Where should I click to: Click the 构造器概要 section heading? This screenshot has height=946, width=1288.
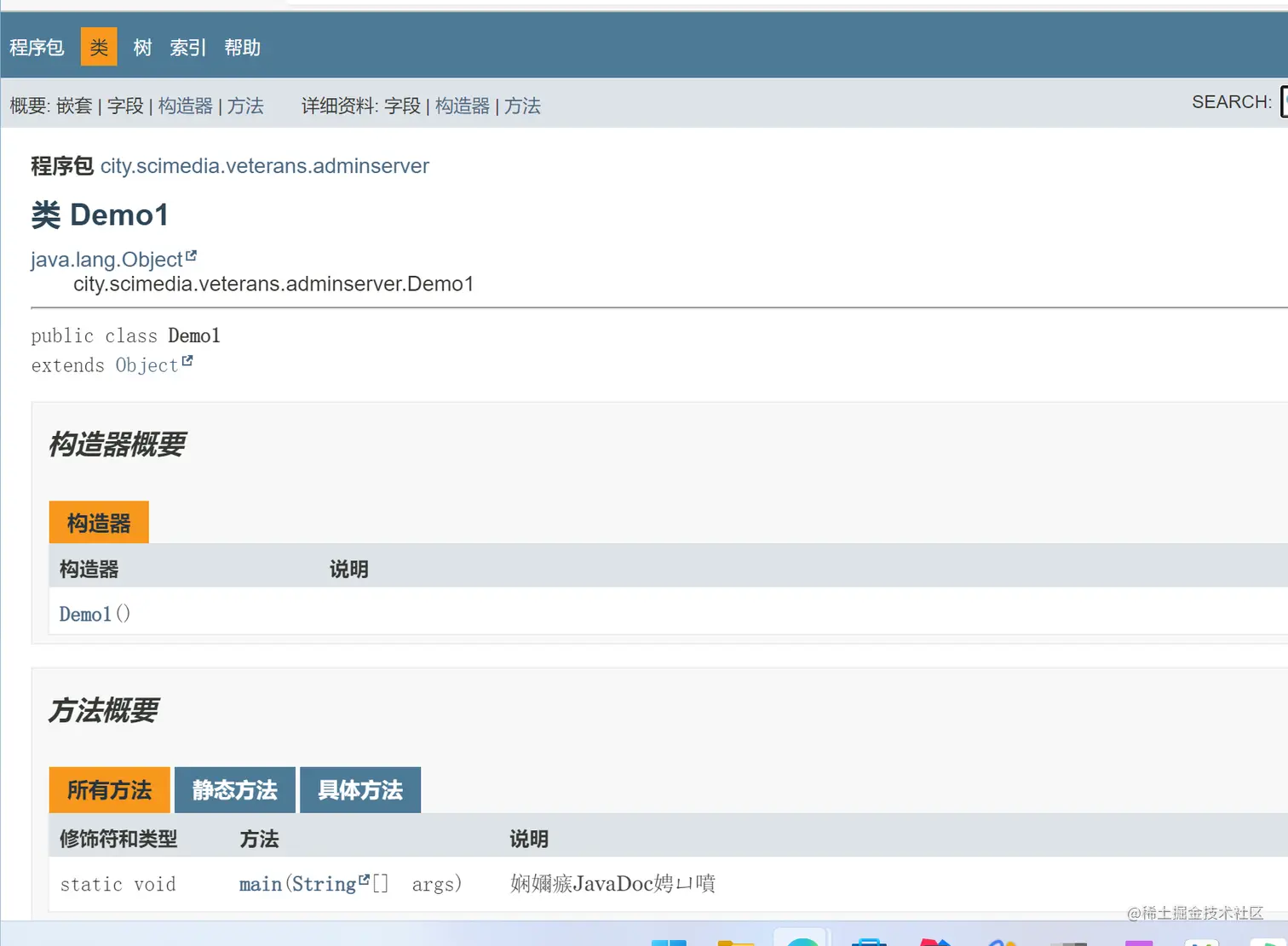[117, 444]
